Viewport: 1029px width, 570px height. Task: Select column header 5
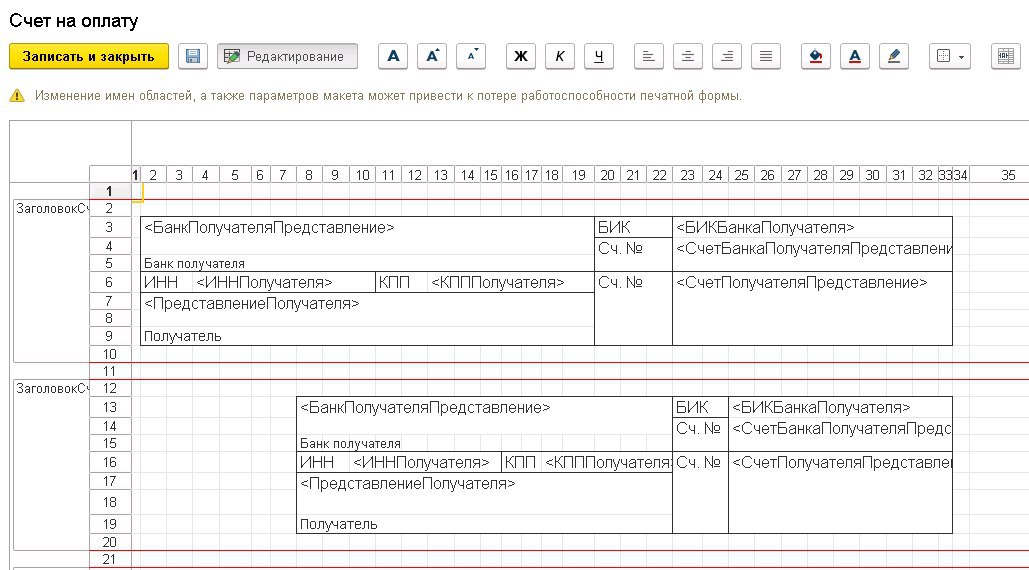pyautogui.click(x=234, y=175)
